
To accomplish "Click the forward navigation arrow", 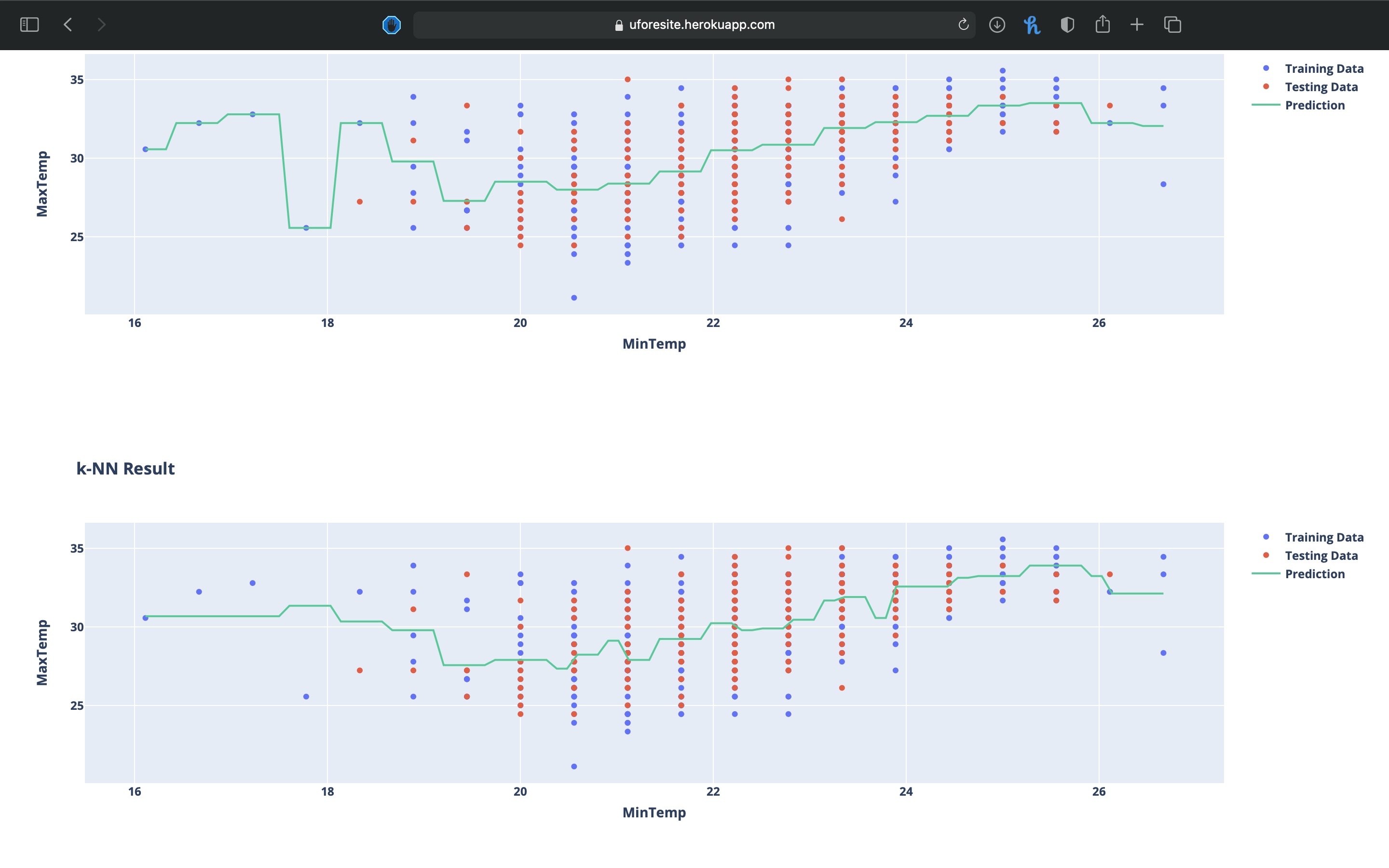I will point(102,25).
